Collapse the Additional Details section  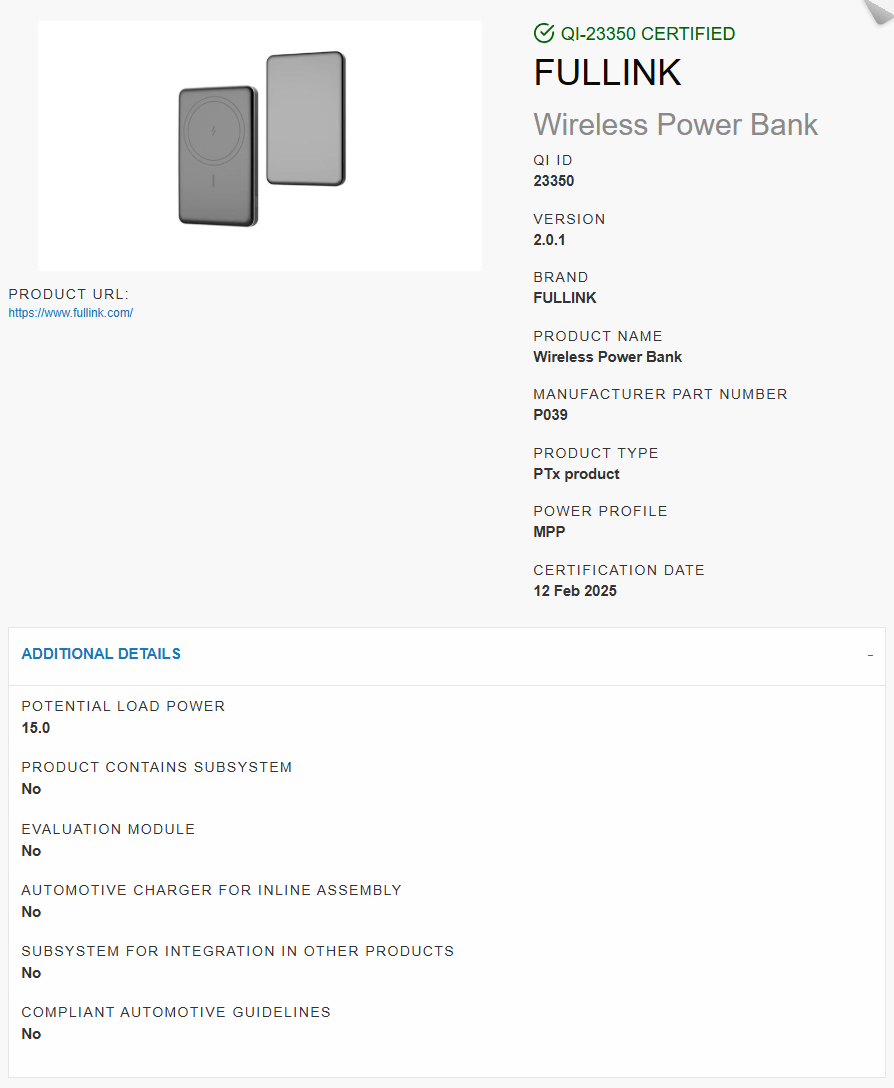(x=447, y=654)
